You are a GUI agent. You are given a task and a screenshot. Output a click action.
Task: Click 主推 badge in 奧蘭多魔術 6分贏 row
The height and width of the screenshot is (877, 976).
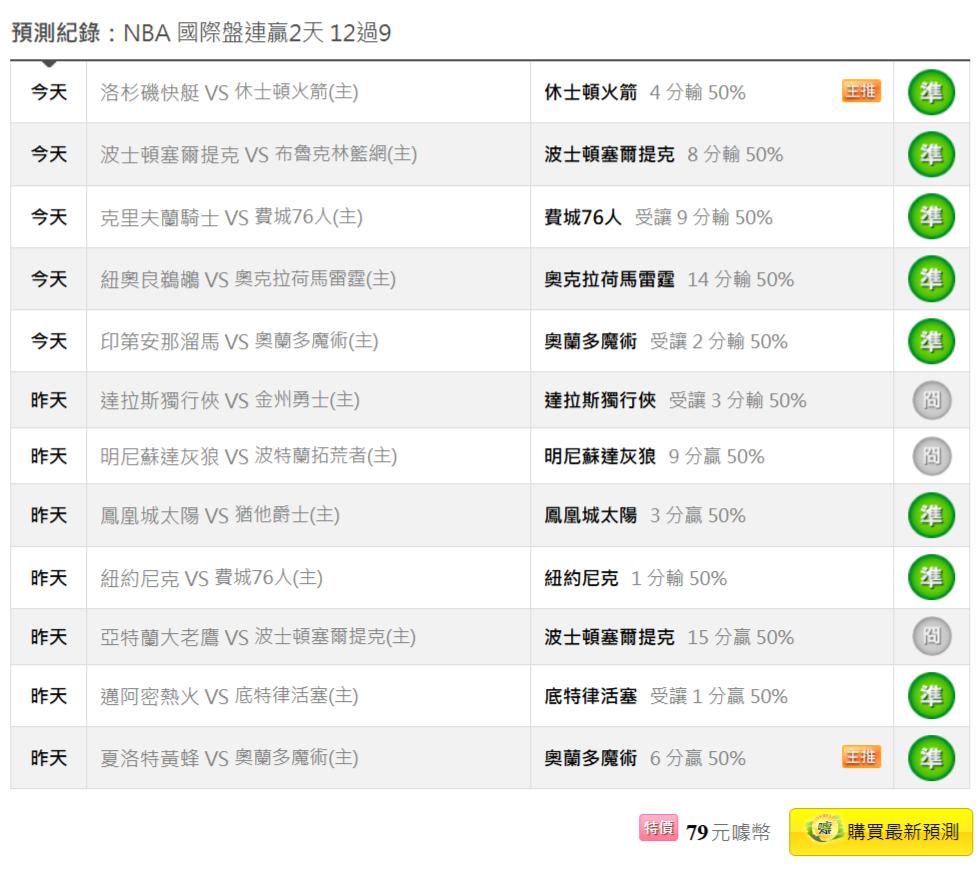click(x=861, y=757)
